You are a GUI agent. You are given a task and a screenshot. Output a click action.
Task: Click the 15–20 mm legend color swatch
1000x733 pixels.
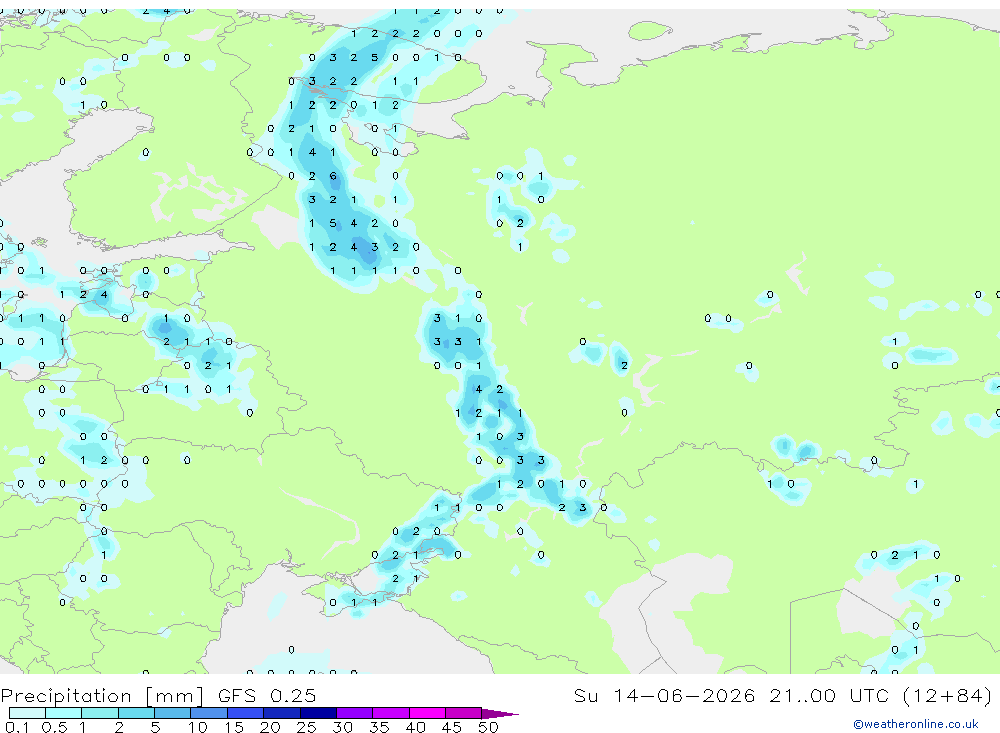[246, 713]
